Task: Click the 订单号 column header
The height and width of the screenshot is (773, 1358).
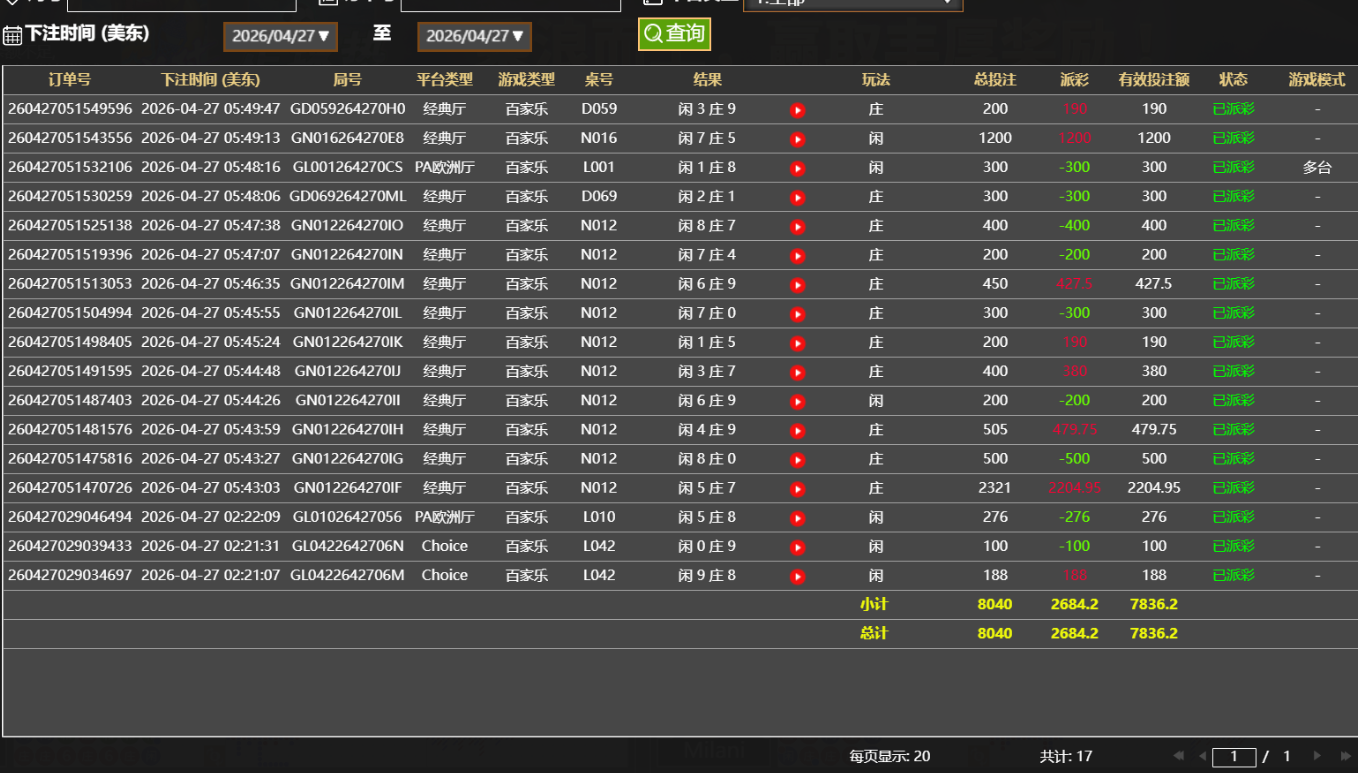Action: click(70, 80)
